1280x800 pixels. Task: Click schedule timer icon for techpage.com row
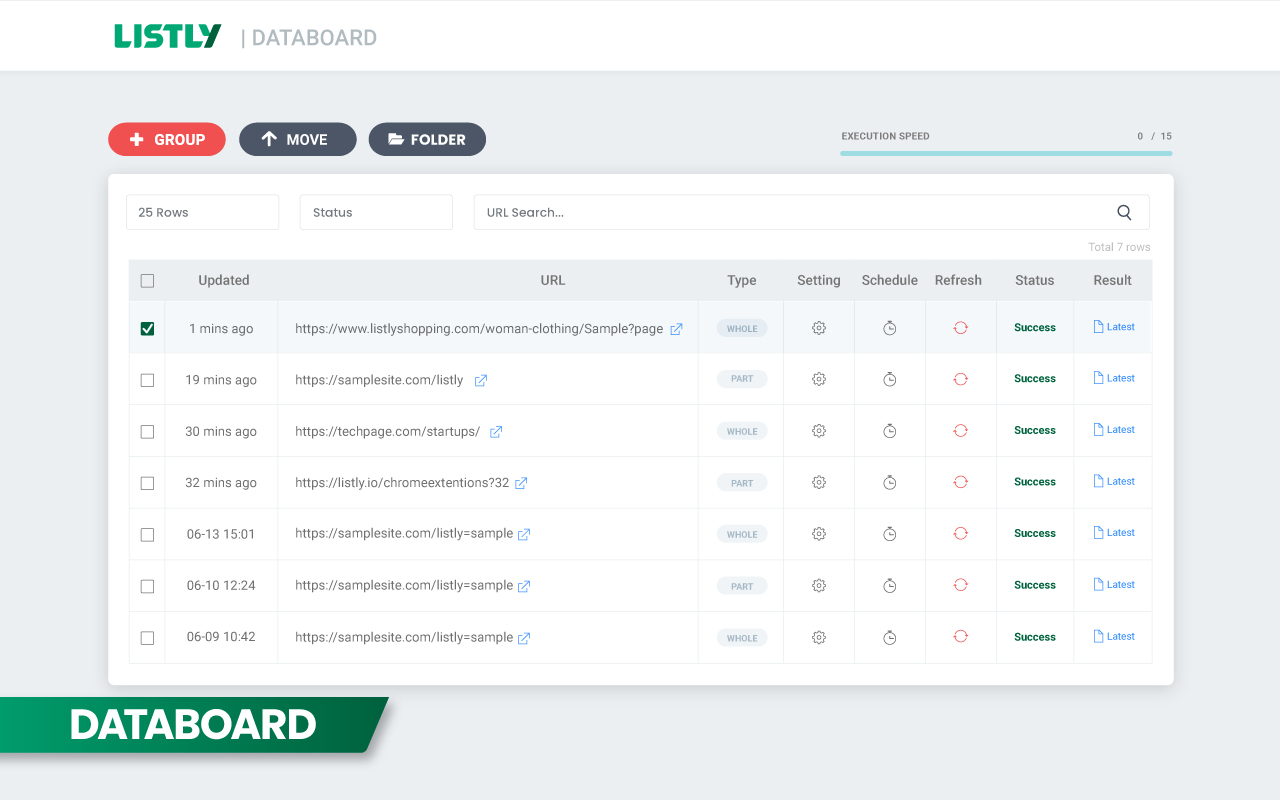pos(889,431)
